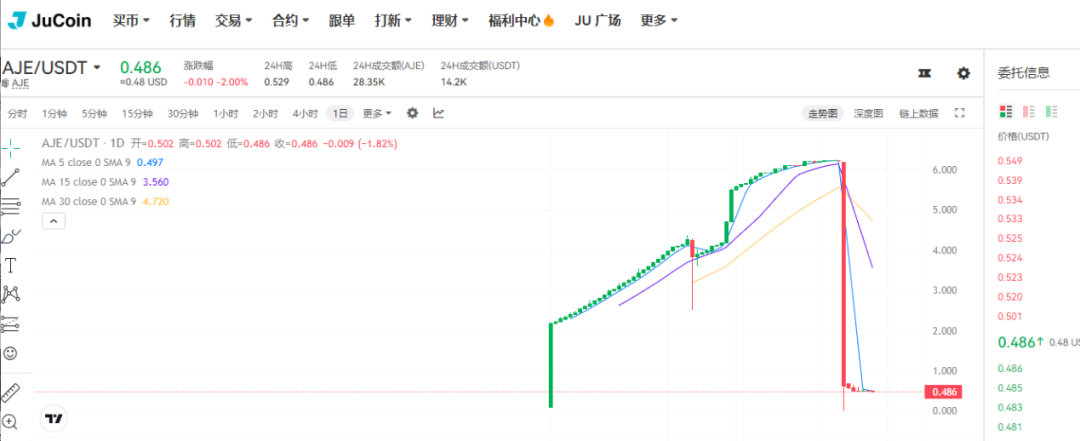1080x441 pixels.
Task: Go to 福利中心 page
Action: pyautogui.click(x=549, y=20)
